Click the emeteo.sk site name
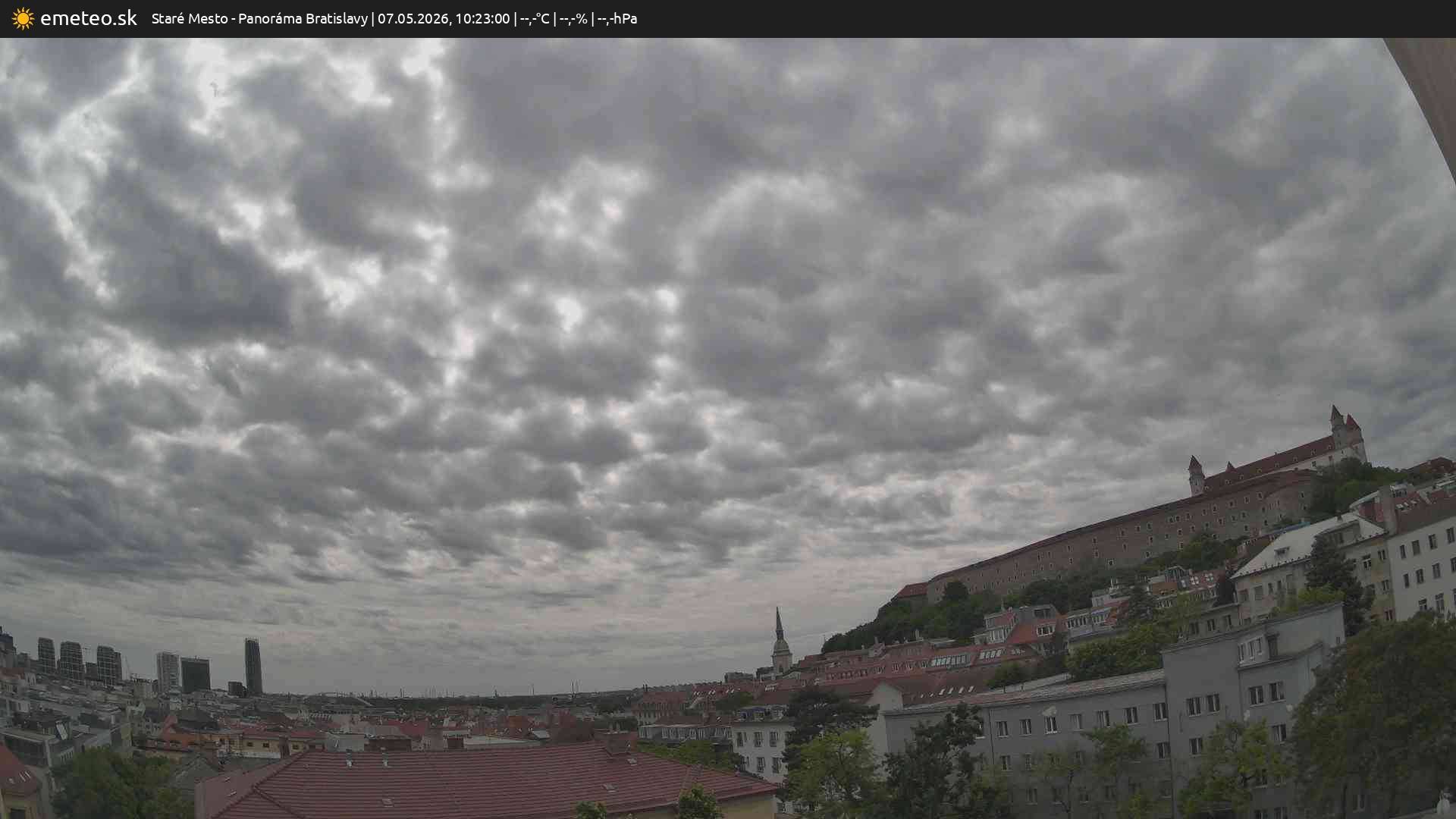 (89, 18)
